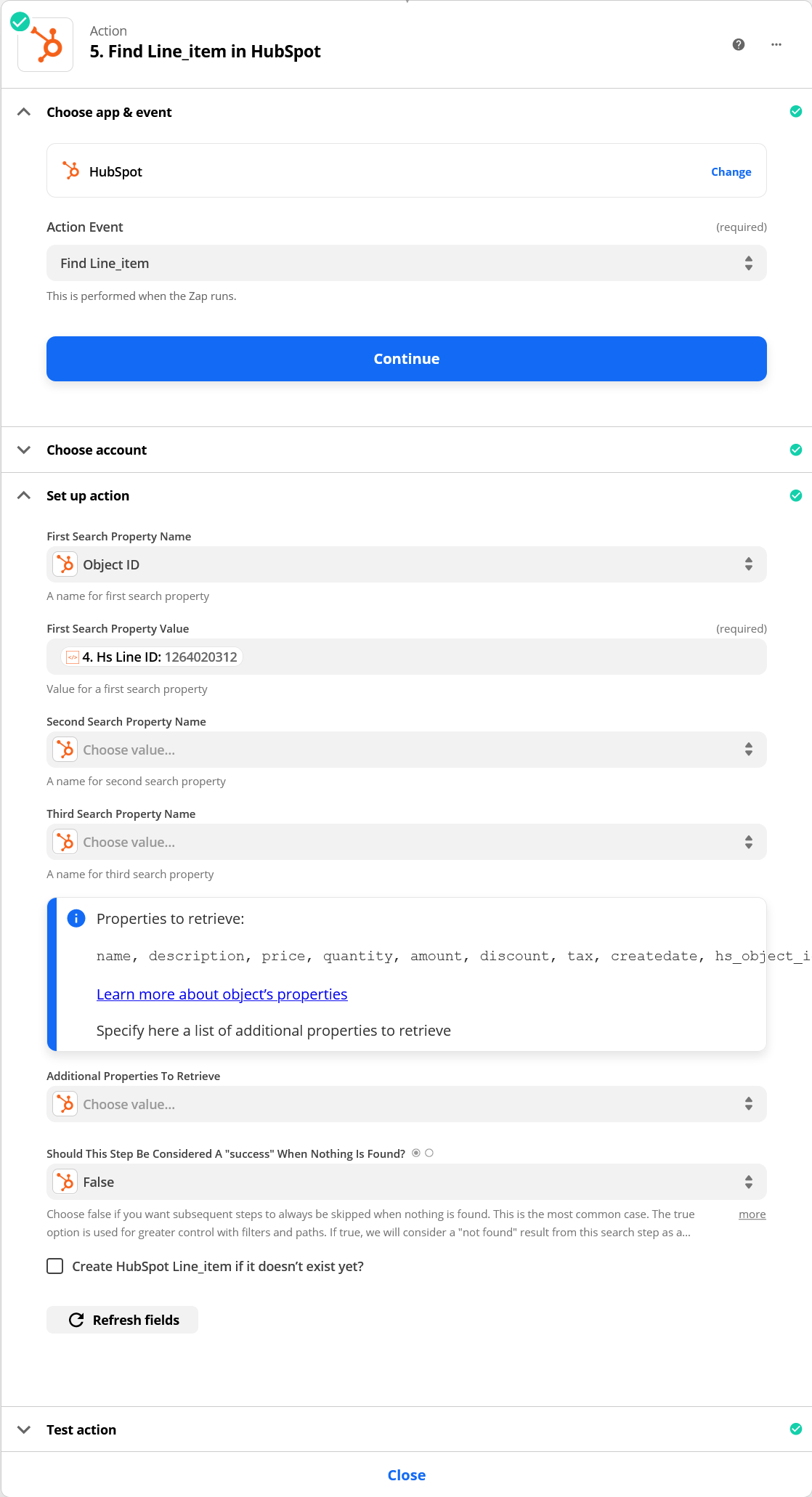Viewport: 812px width, 1497px height.
Task: Click the First Search Property Value field
Action: [407, 657]
